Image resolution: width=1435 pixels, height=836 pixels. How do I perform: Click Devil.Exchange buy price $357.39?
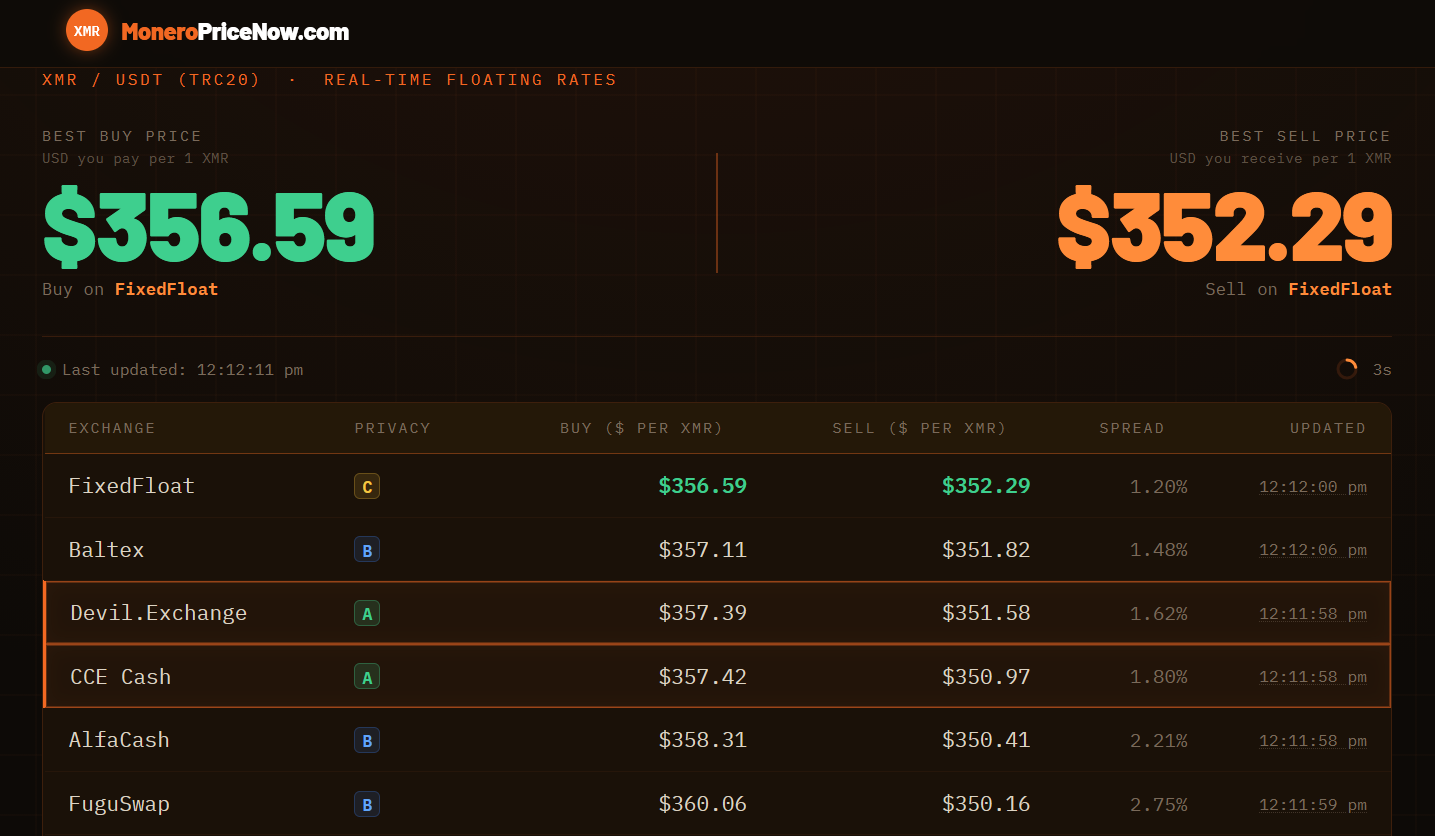coord(703,613)
